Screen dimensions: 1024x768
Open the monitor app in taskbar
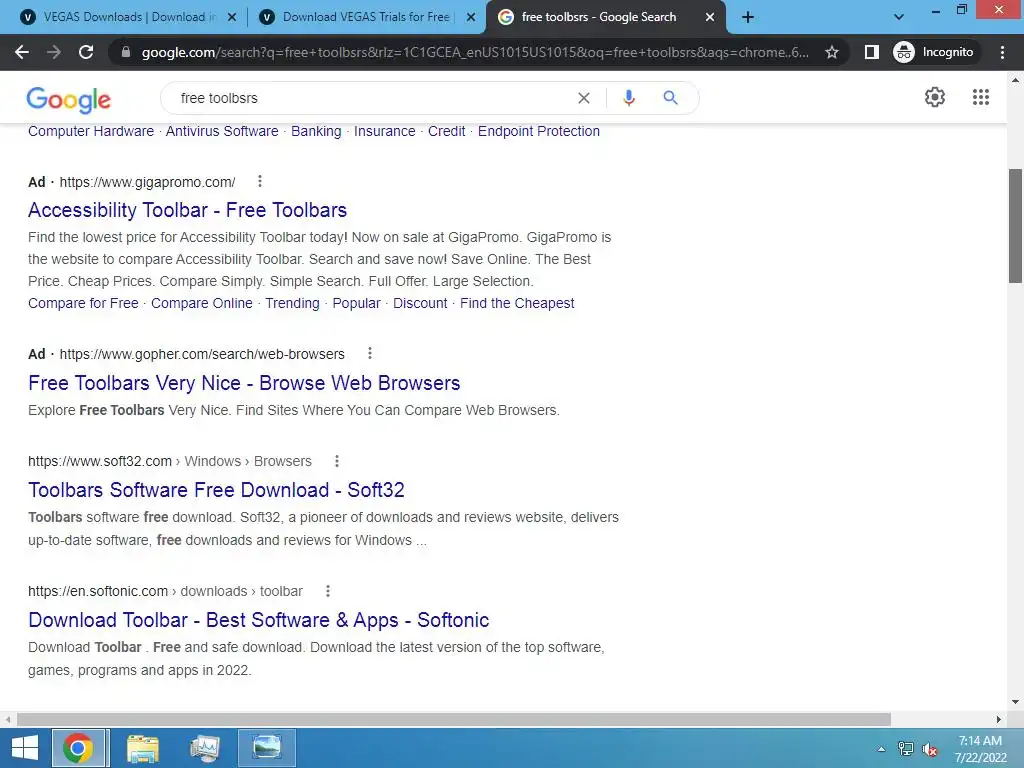(x=205, y=748)
